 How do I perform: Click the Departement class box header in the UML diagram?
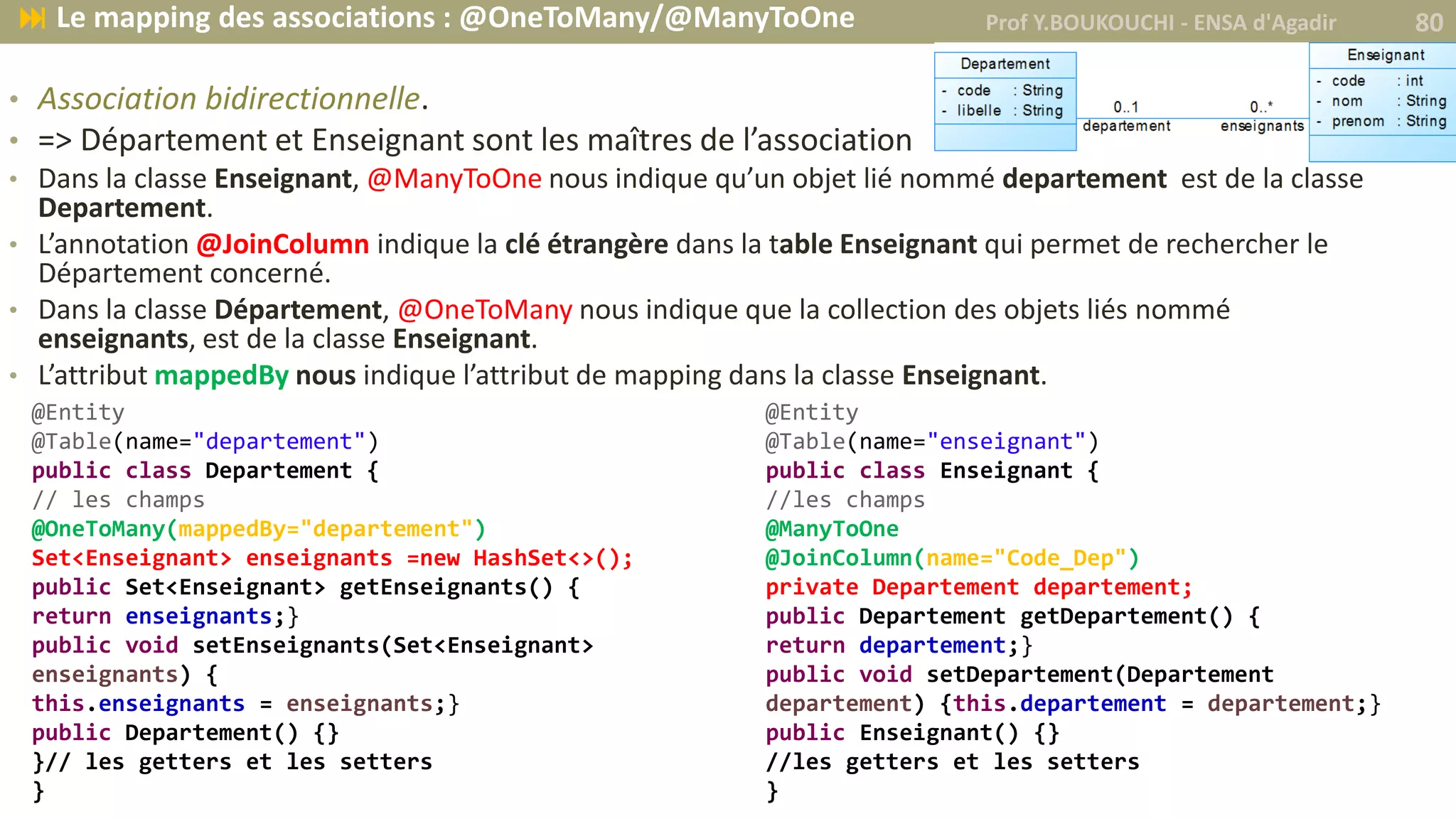tap(1005, 64)
